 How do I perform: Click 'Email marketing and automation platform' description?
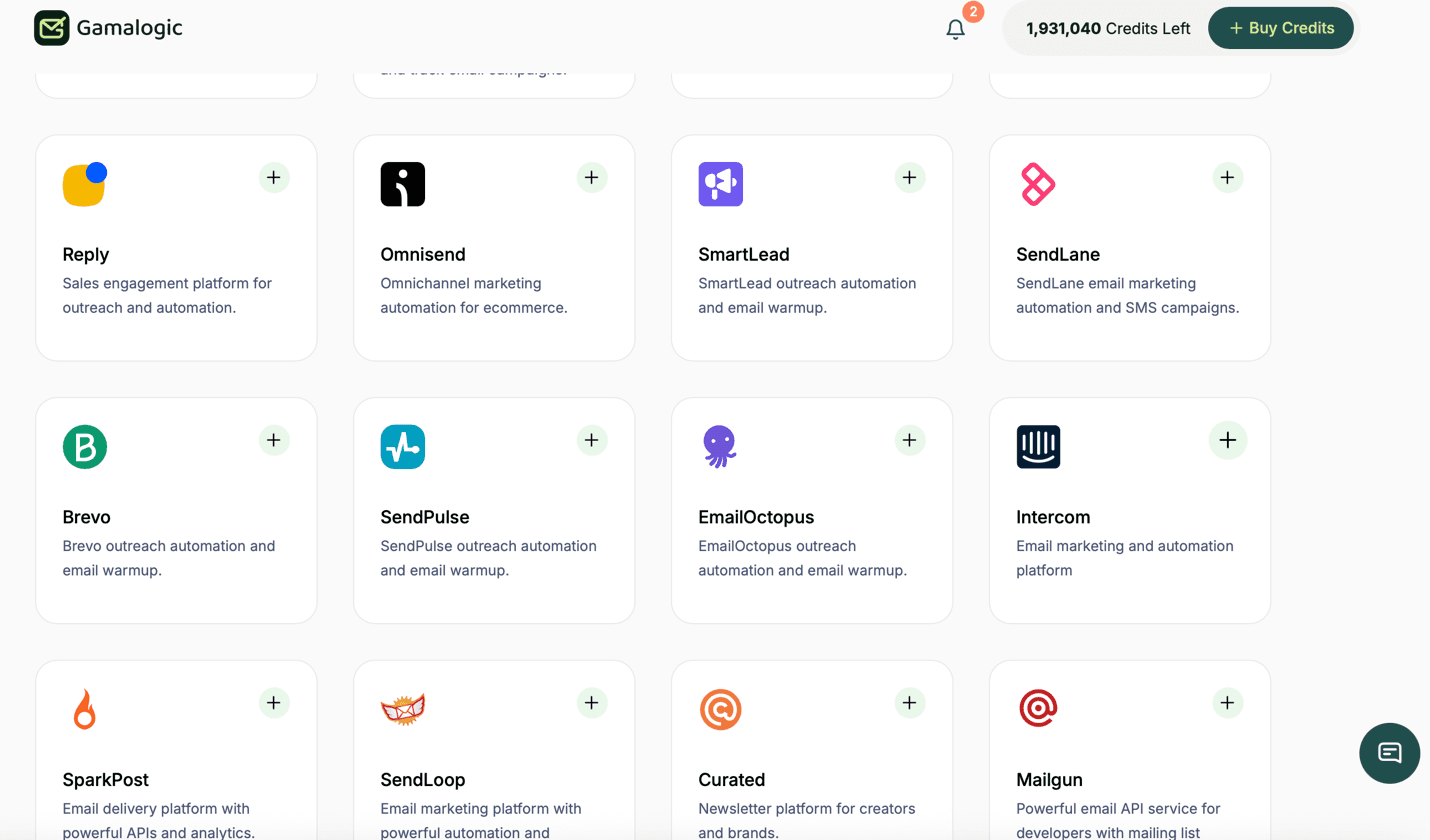(x=1125, y=558)
